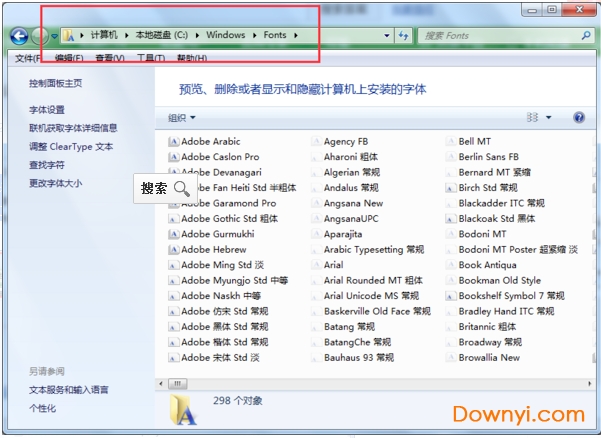Select the Angsana New font icon
The height and width of the screenshot is (438, 601).
point(316,203)
